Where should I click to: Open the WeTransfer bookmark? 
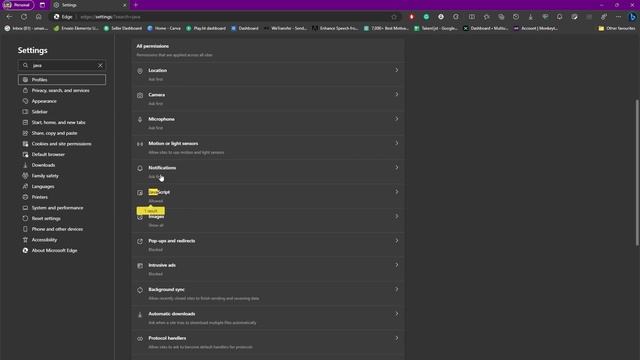285,28
